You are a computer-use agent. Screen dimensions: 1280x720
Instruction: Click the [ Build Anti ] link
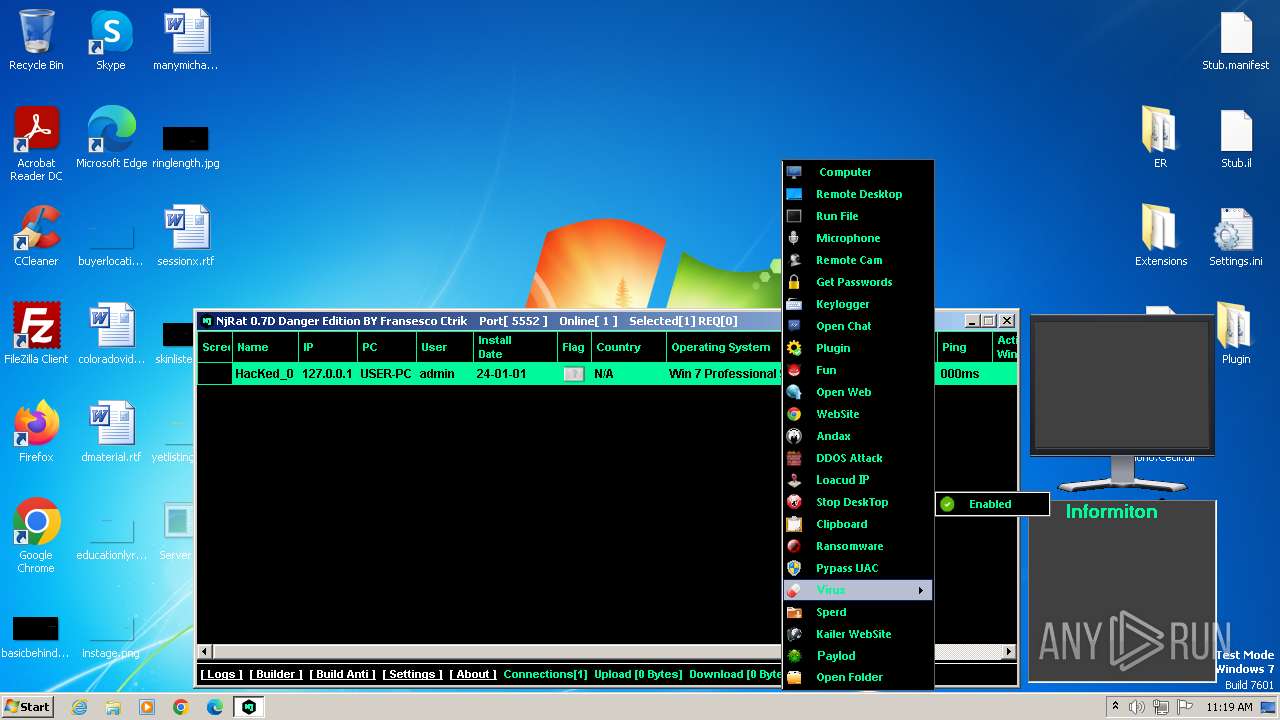click(342, 674)
